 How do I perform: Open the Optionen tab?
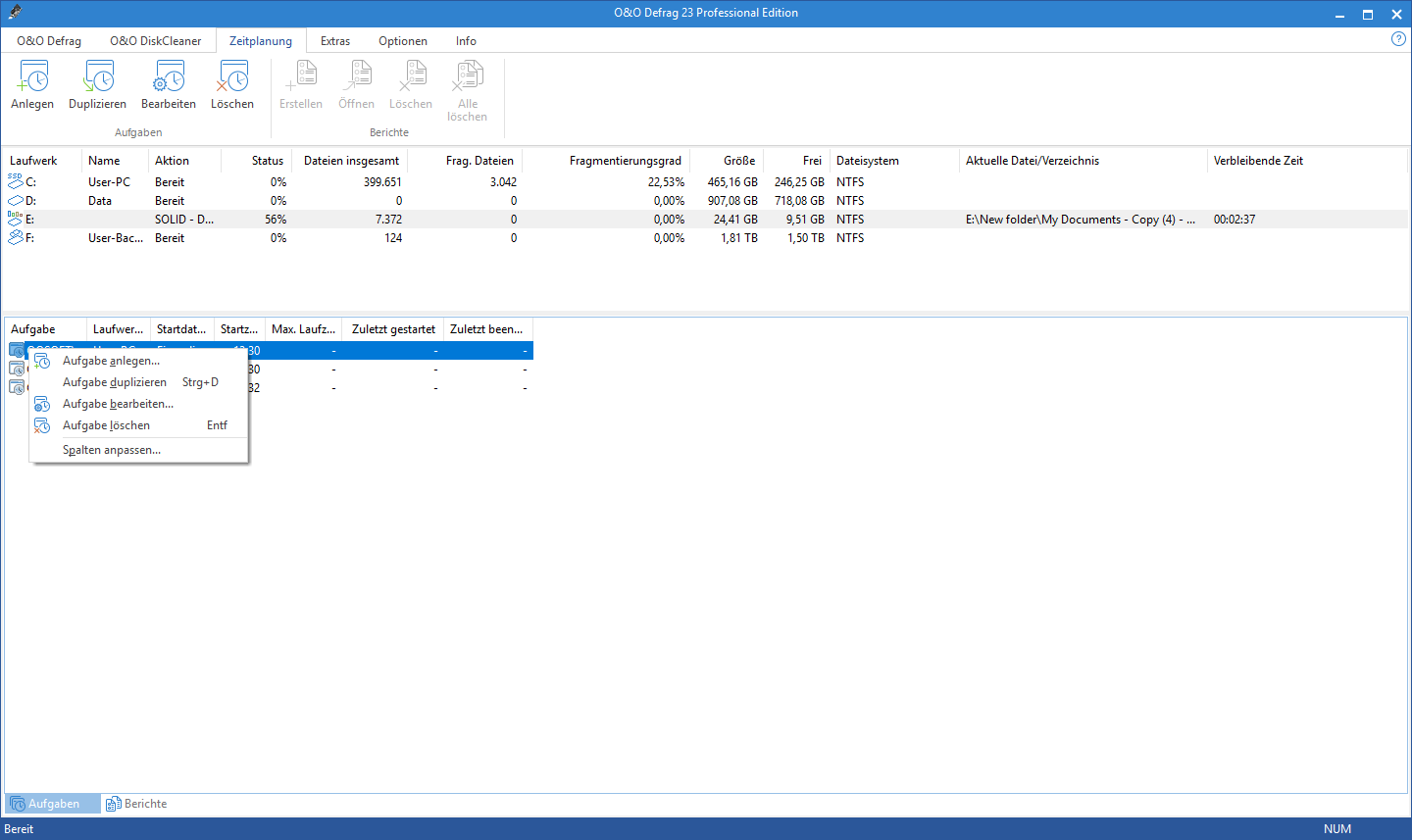(x=403, y=40)
